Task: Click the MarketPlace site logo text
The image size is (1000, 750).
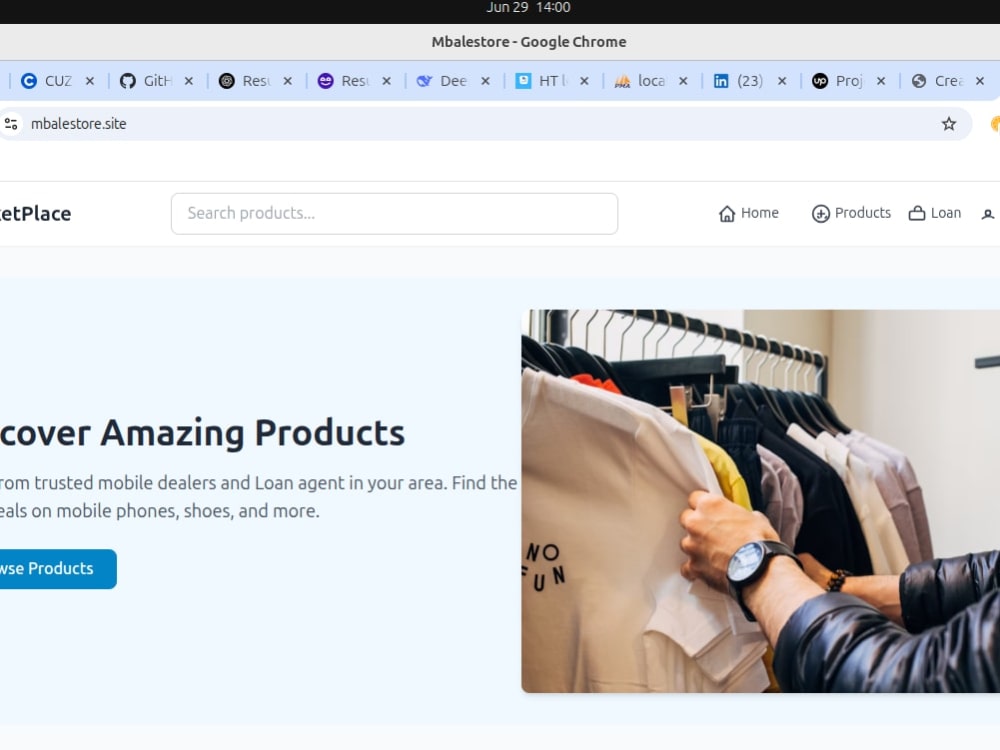Action: point(35,214)
